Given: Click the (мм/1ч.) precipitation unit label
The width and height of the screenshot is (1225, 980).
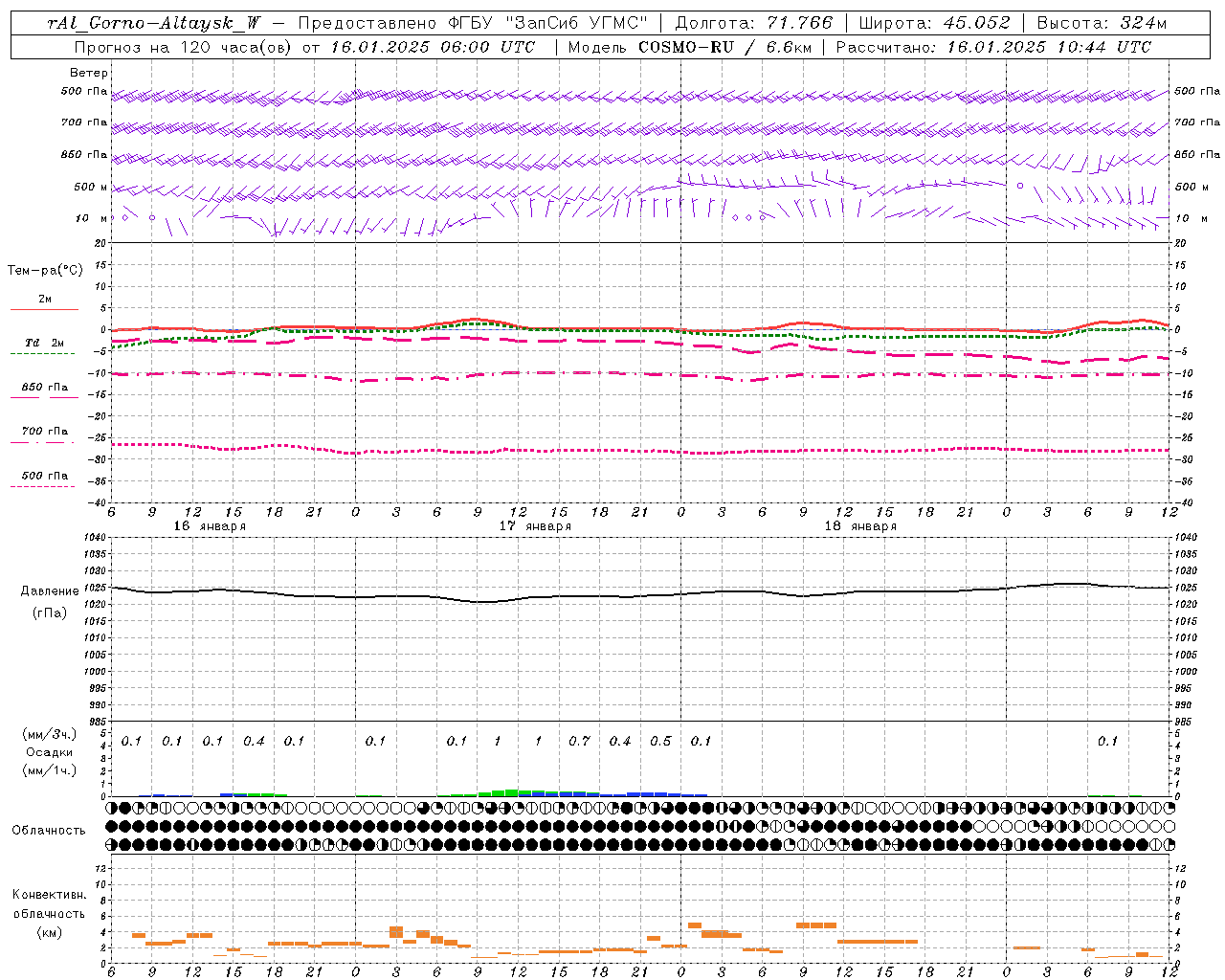Looking at the screenshot, I should [50, 770].
